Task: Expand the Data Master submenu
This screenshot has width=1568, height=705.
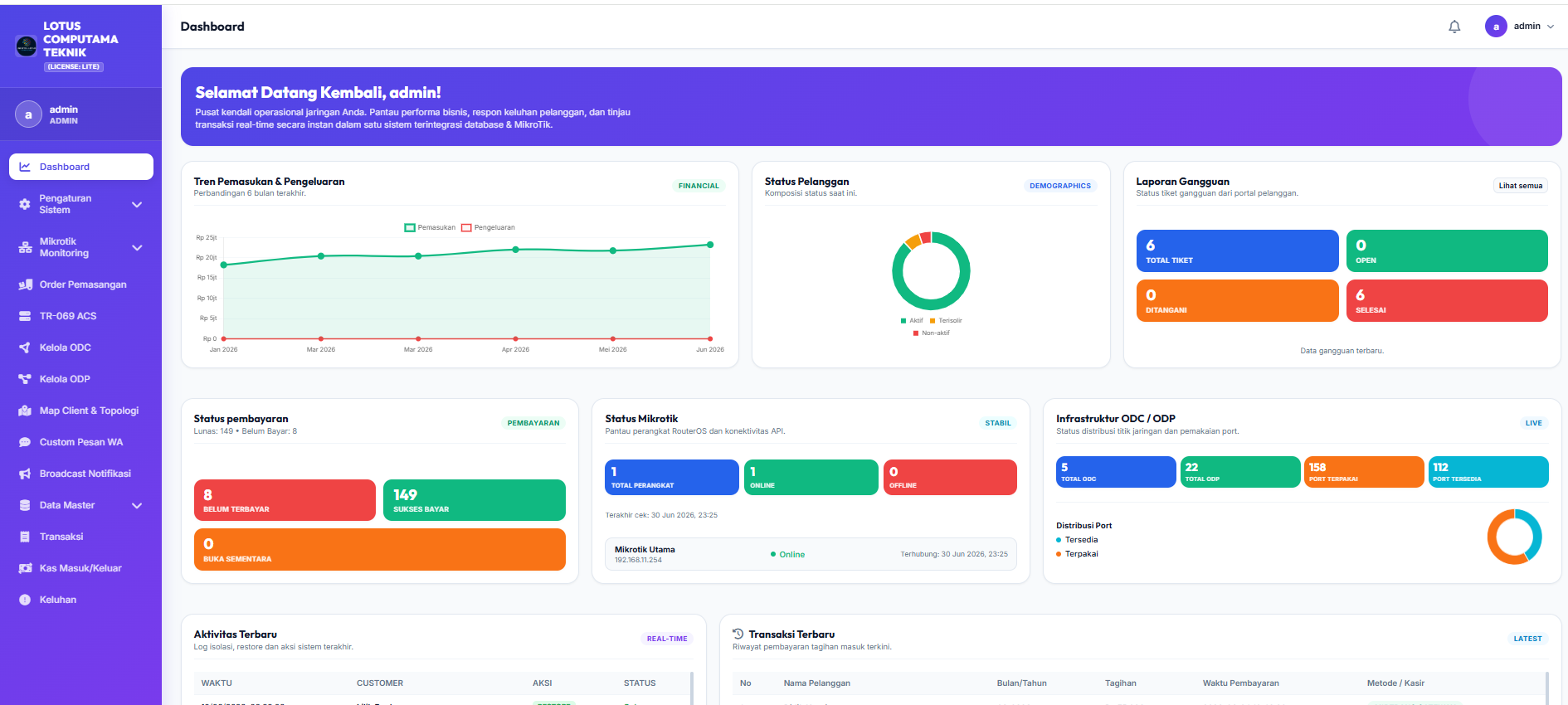Action: pos(137,506)
